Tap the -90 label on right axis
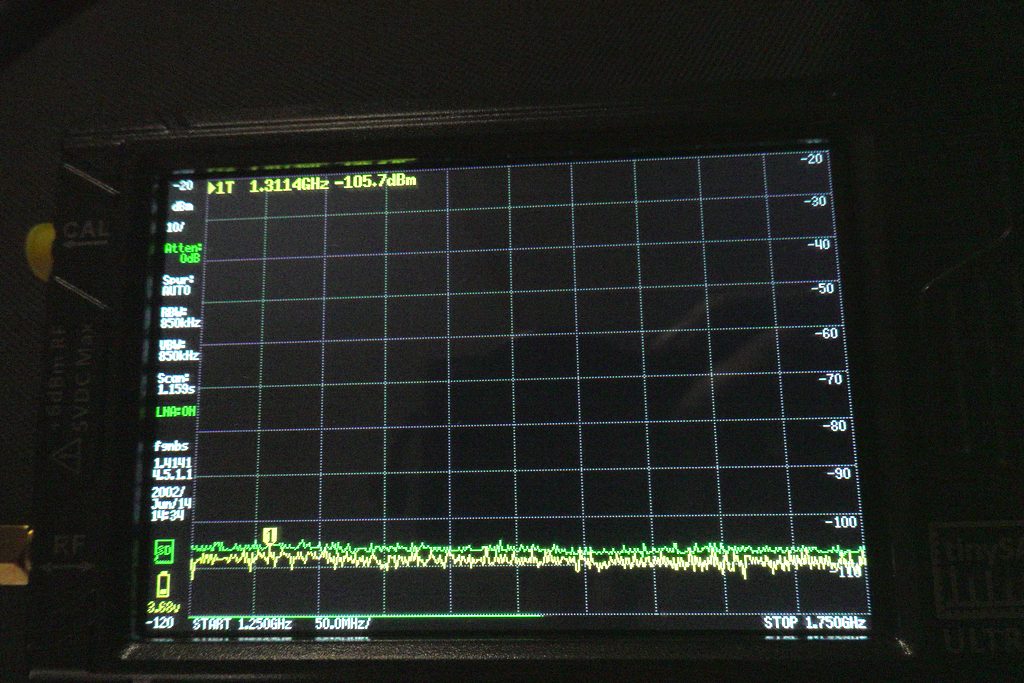Image resolution: width=1024 pixels, height=683 pixels. (838, 473)
